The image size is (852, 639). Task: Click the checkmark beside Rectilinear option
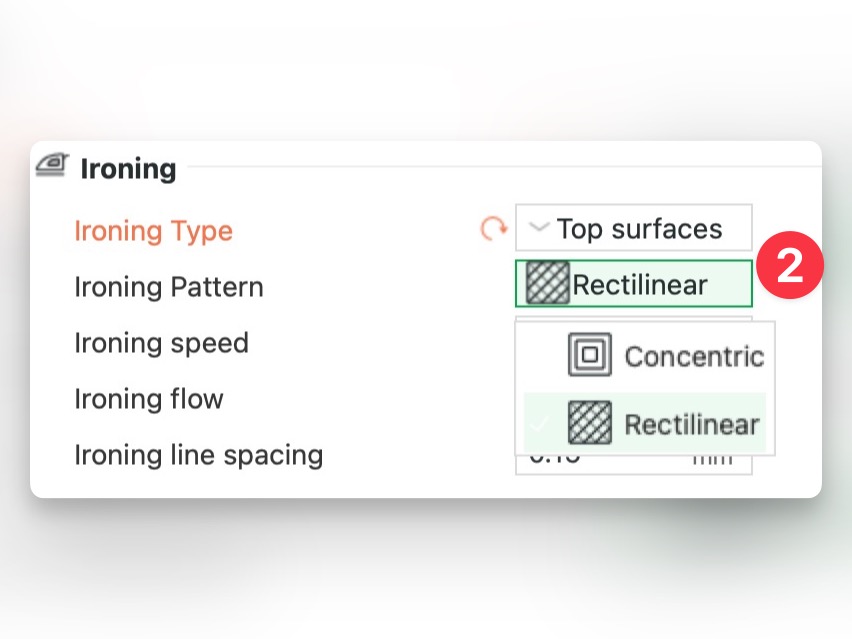pos(541,424)
